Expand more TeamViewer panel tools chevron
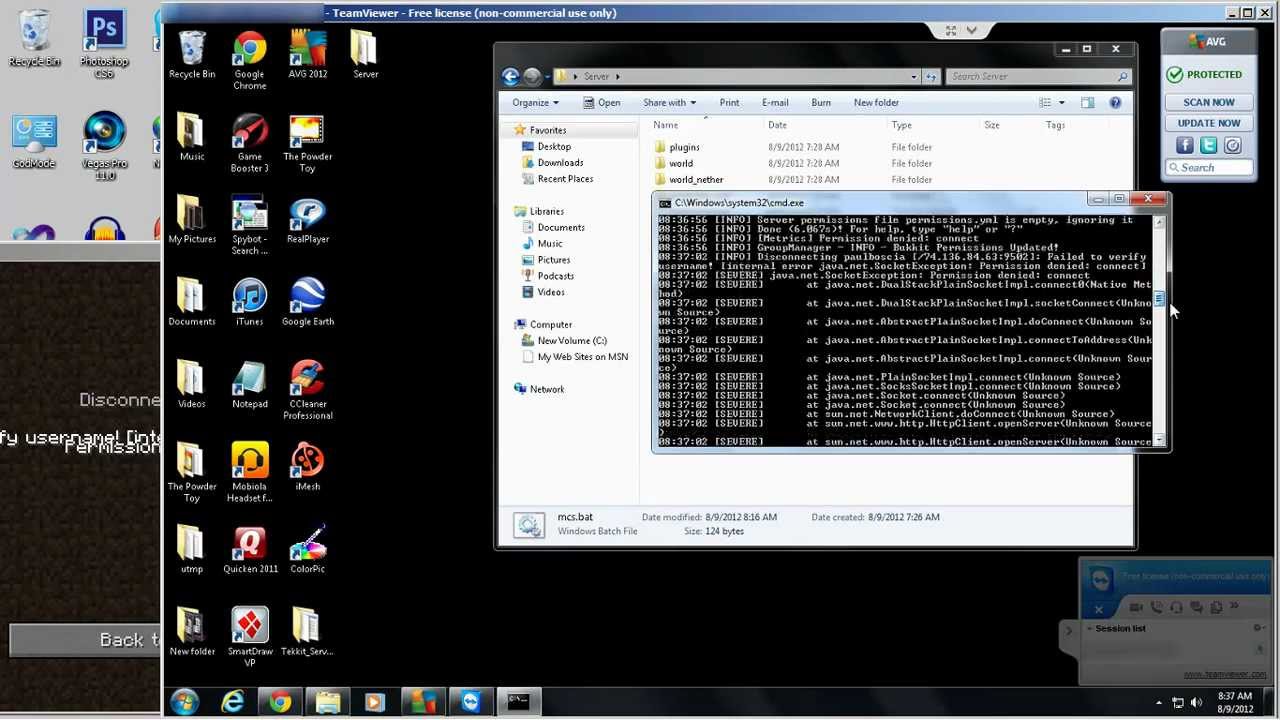The width and height of the screenshot is (1280, 720). pyautogui.click(x=1235, y=606)
